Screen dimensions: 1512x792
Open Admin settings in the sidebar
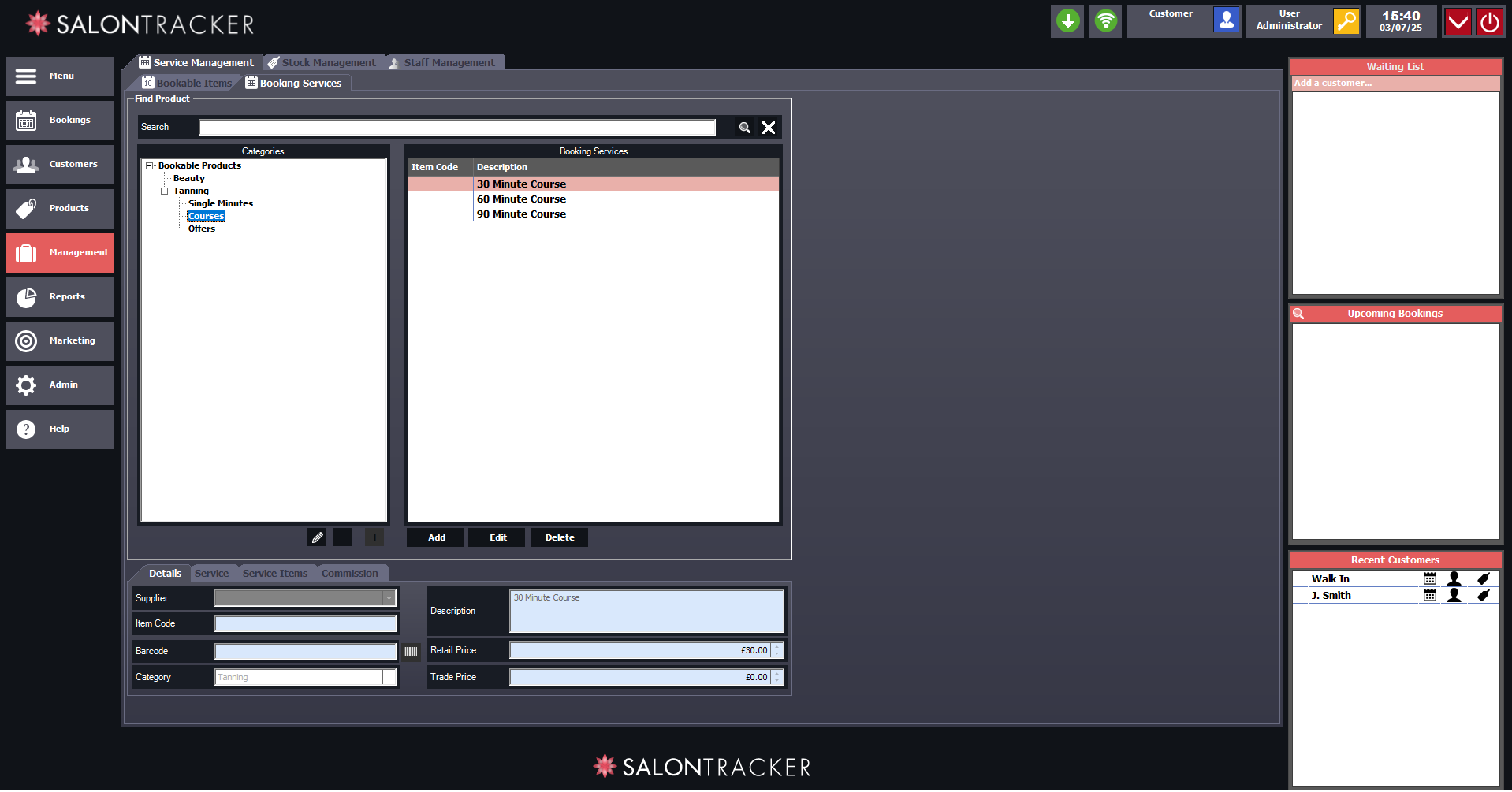coord(60,385)
